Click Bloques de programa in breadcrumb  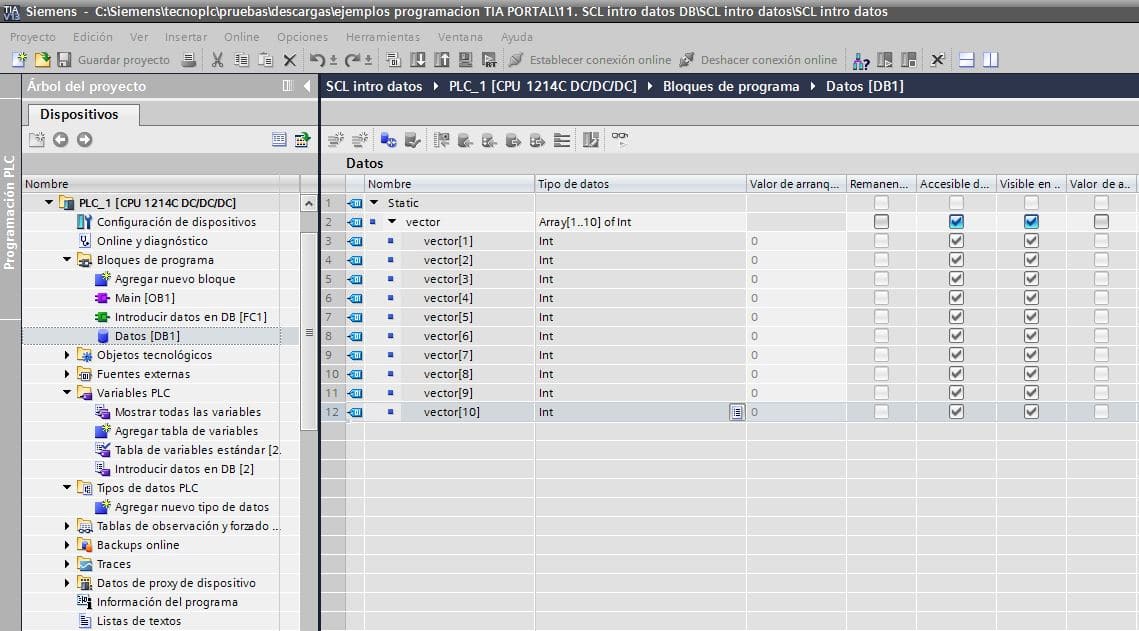coord(731,86)
